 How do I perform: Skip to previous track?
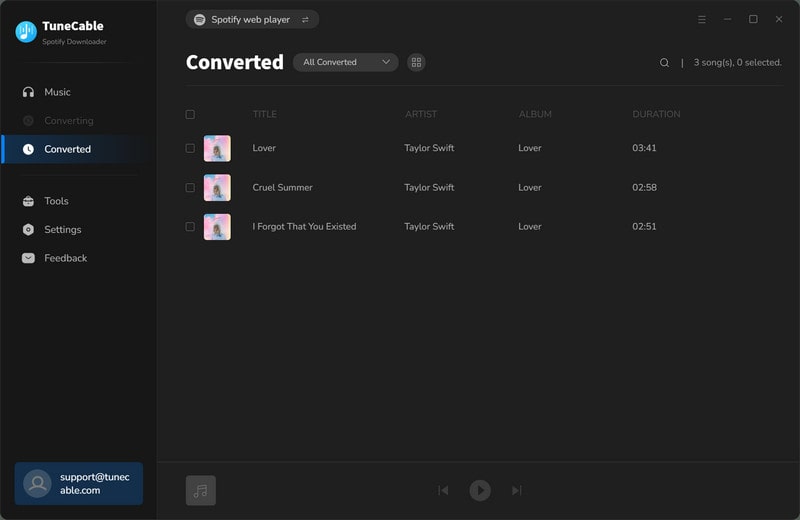(x=443, y=490)
